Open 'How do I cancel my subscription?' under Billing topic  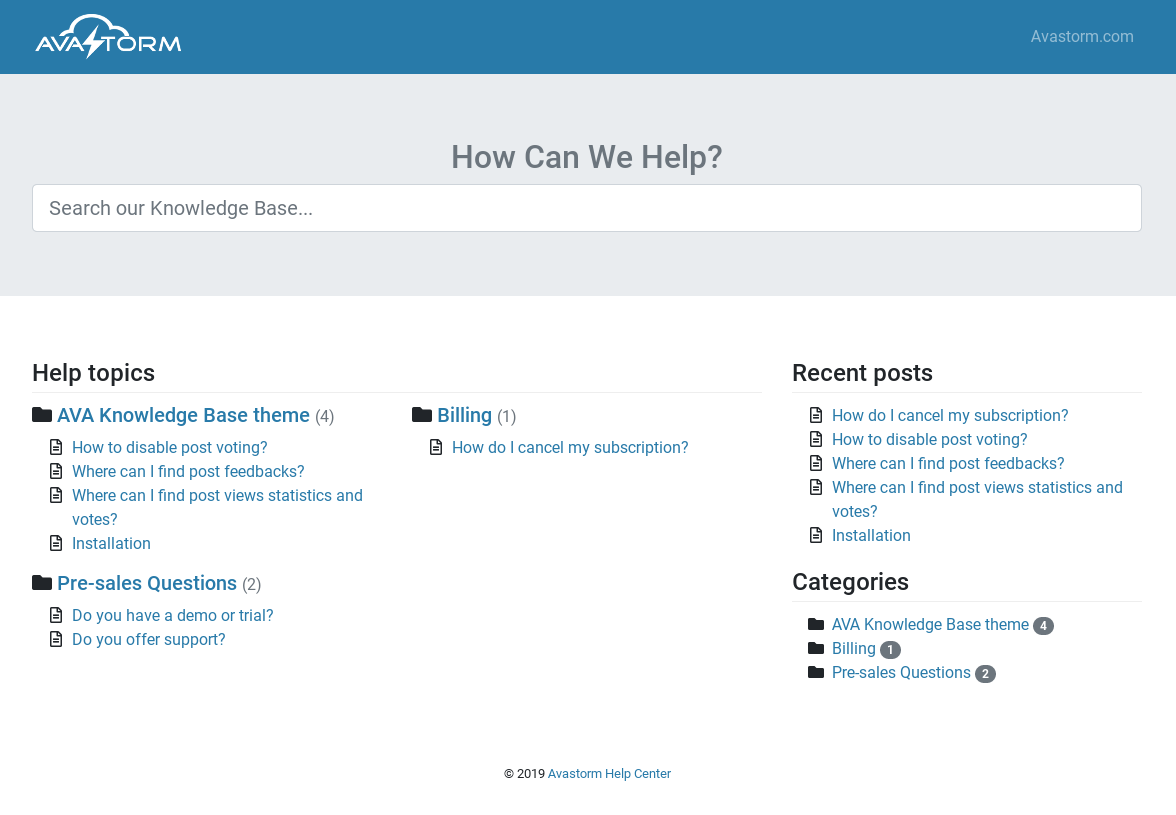pos(570,448)
